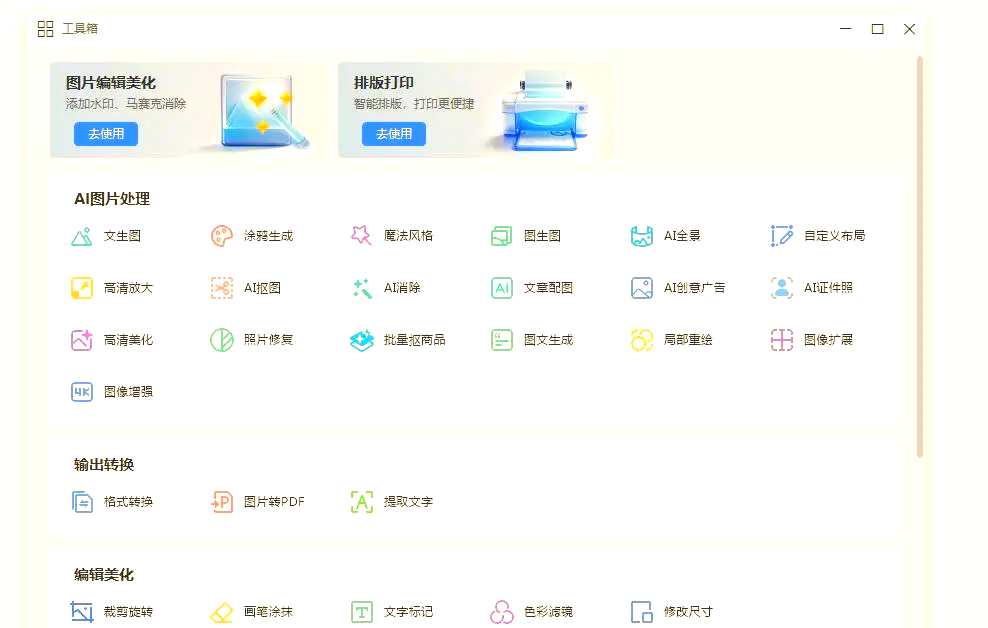Viewport: 988px width, 628px height.
Task: Open the 图像增强 4K icon
Action: click(x=82, y=392)
